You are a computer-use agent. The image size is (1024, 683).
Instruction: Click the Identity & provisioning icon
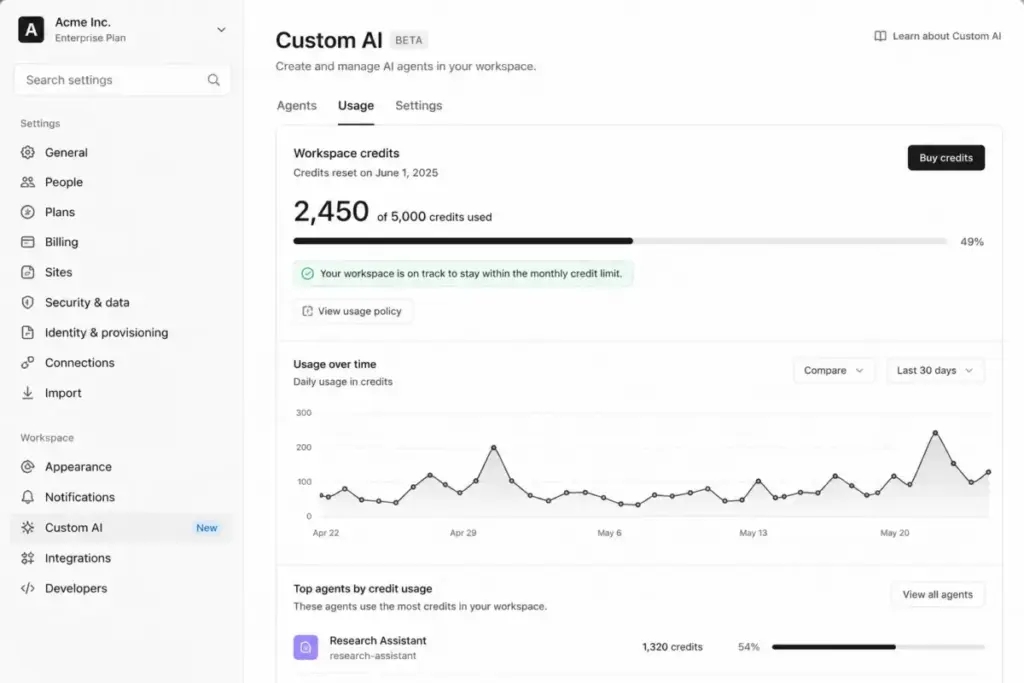[x=27, y=332]
